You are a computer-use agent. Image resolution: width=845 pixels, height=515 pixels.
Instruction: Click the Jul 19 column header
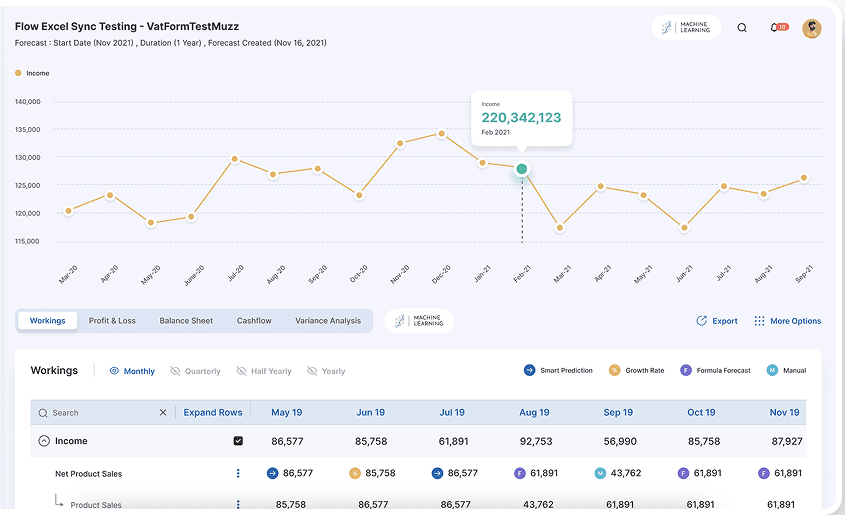[452, 413]
